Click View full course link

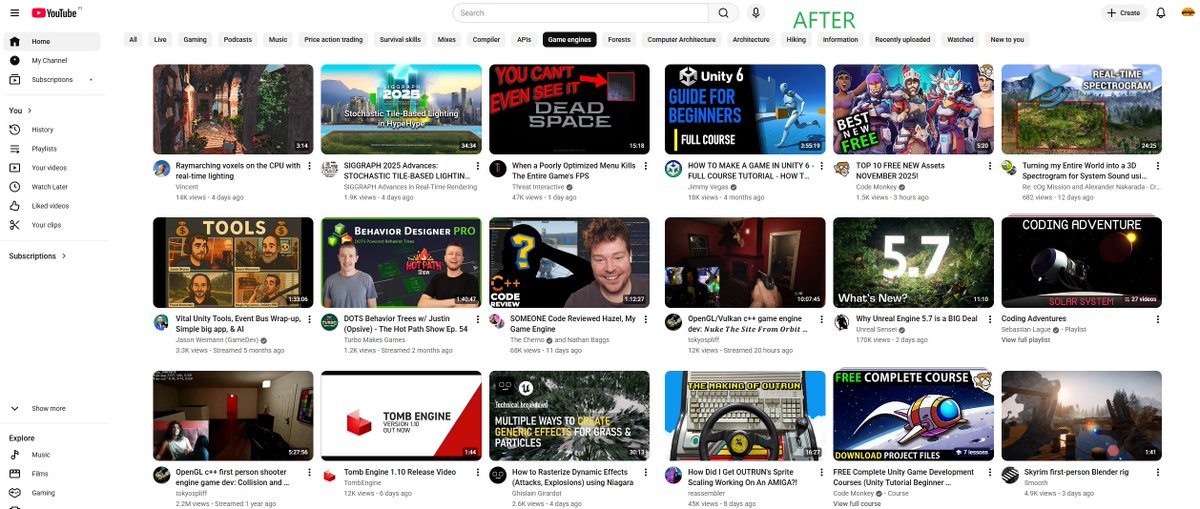(x=857, y=503)
